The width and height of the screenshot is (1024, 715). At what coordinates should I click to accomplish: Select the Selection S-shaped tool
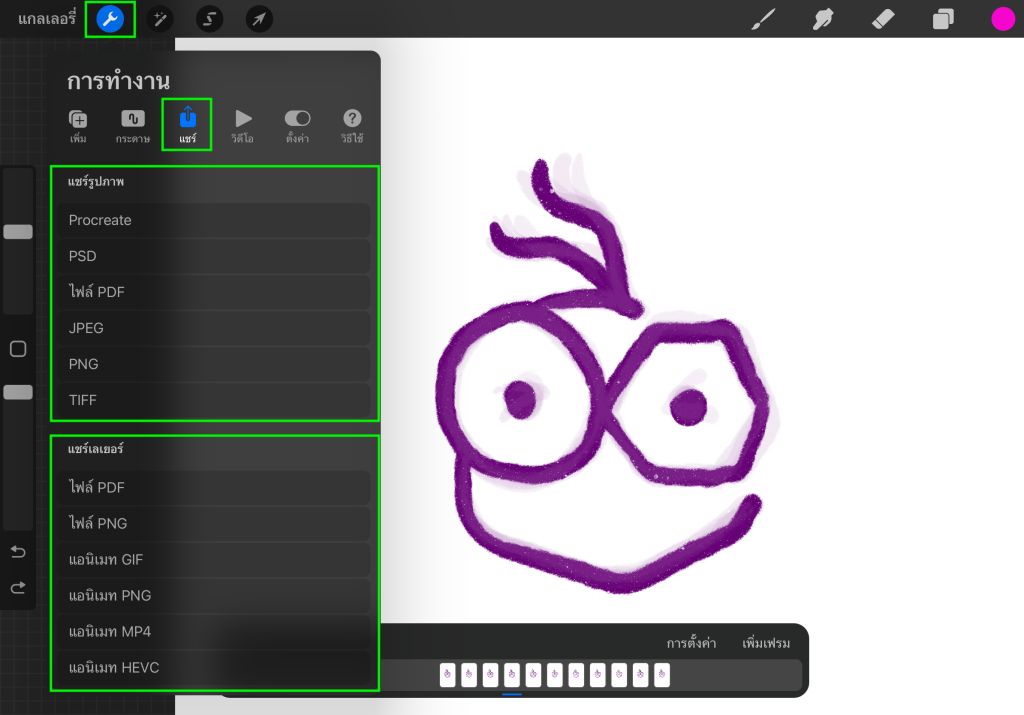(209, 19)
